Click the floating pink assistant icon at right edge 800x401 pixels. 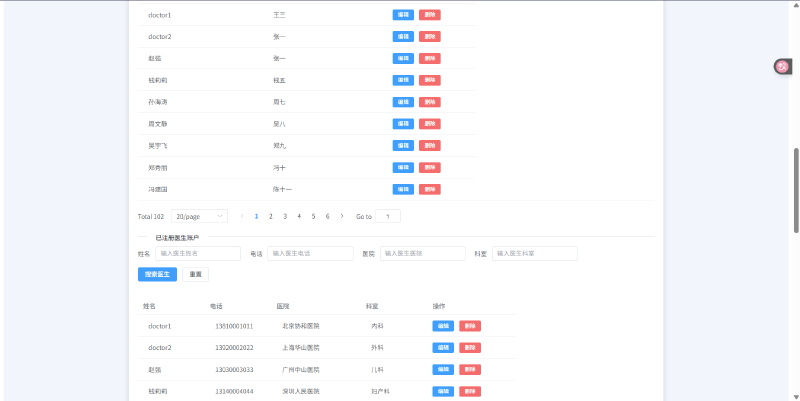tap(782, 67)
